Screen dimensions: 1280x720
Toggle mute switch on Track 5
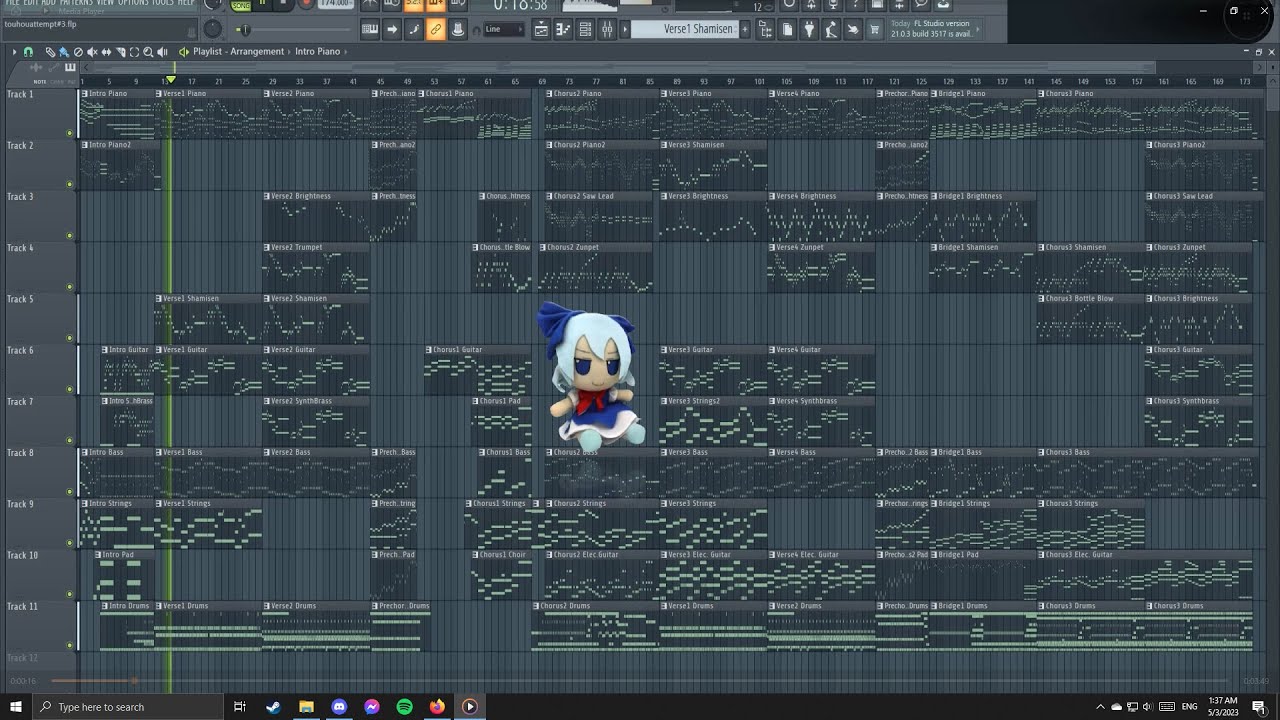(x=70, y=338)
